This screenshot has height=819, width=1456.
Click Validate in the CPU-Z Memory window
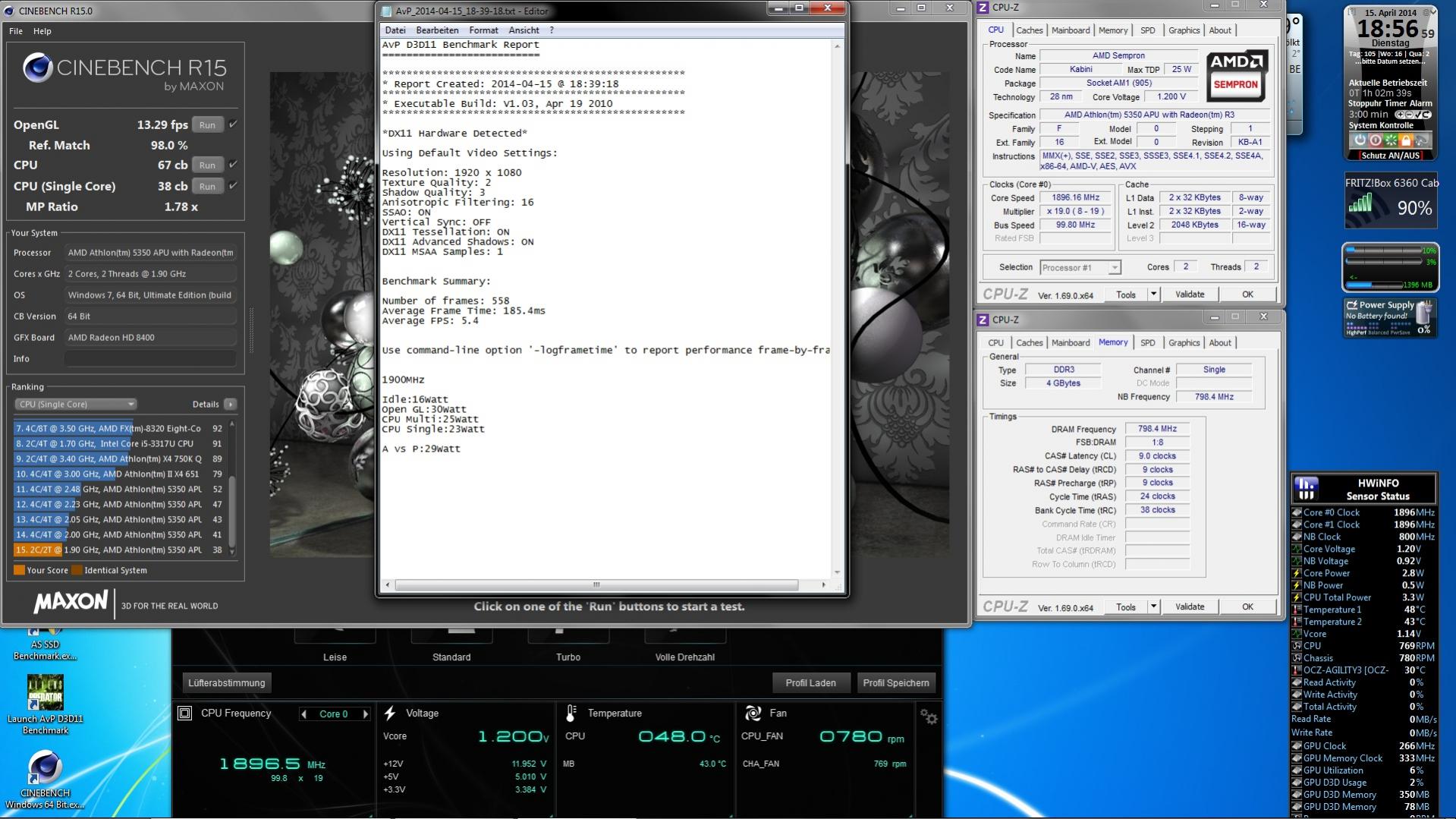click(1190, 607)
